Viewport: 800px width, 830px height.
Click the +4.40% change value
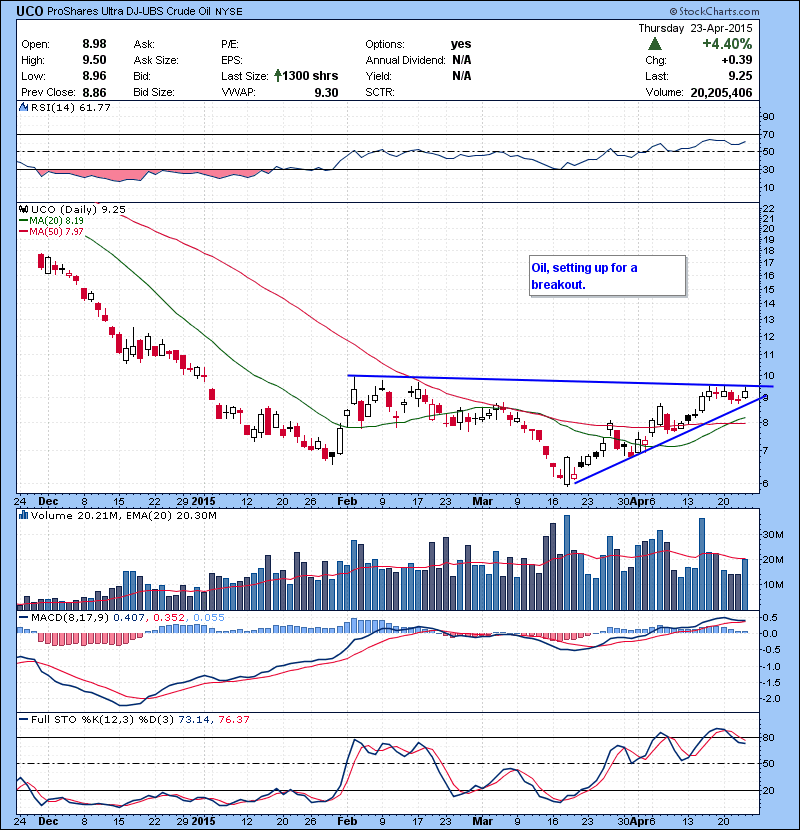coord(727,44)
